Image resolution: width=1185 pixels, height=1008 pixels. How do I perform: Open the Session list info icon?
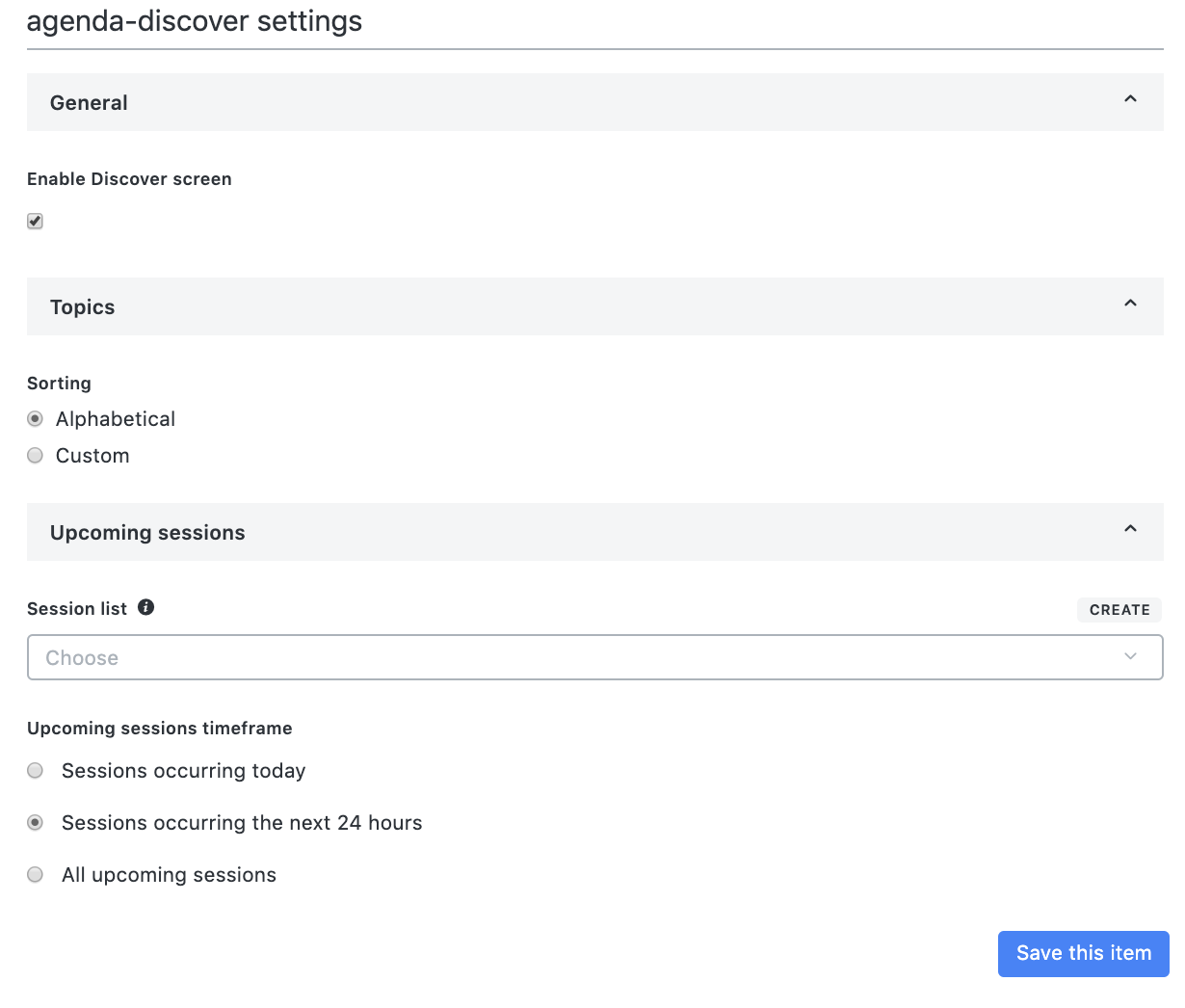(146, 607)
